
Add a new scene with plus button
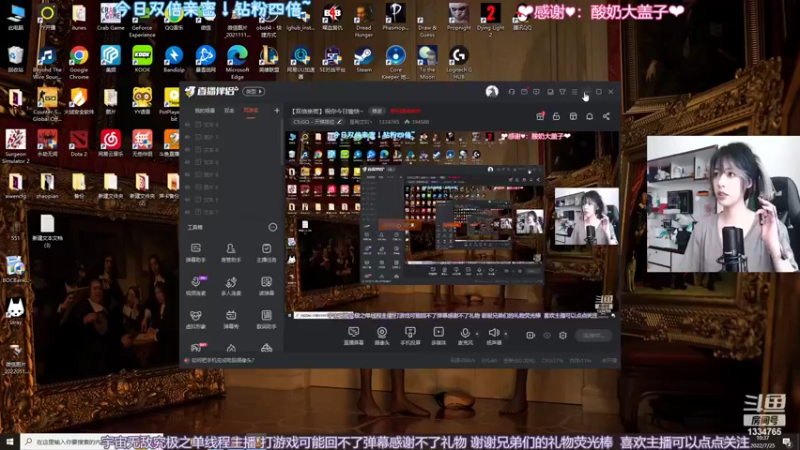pos(277,110)
